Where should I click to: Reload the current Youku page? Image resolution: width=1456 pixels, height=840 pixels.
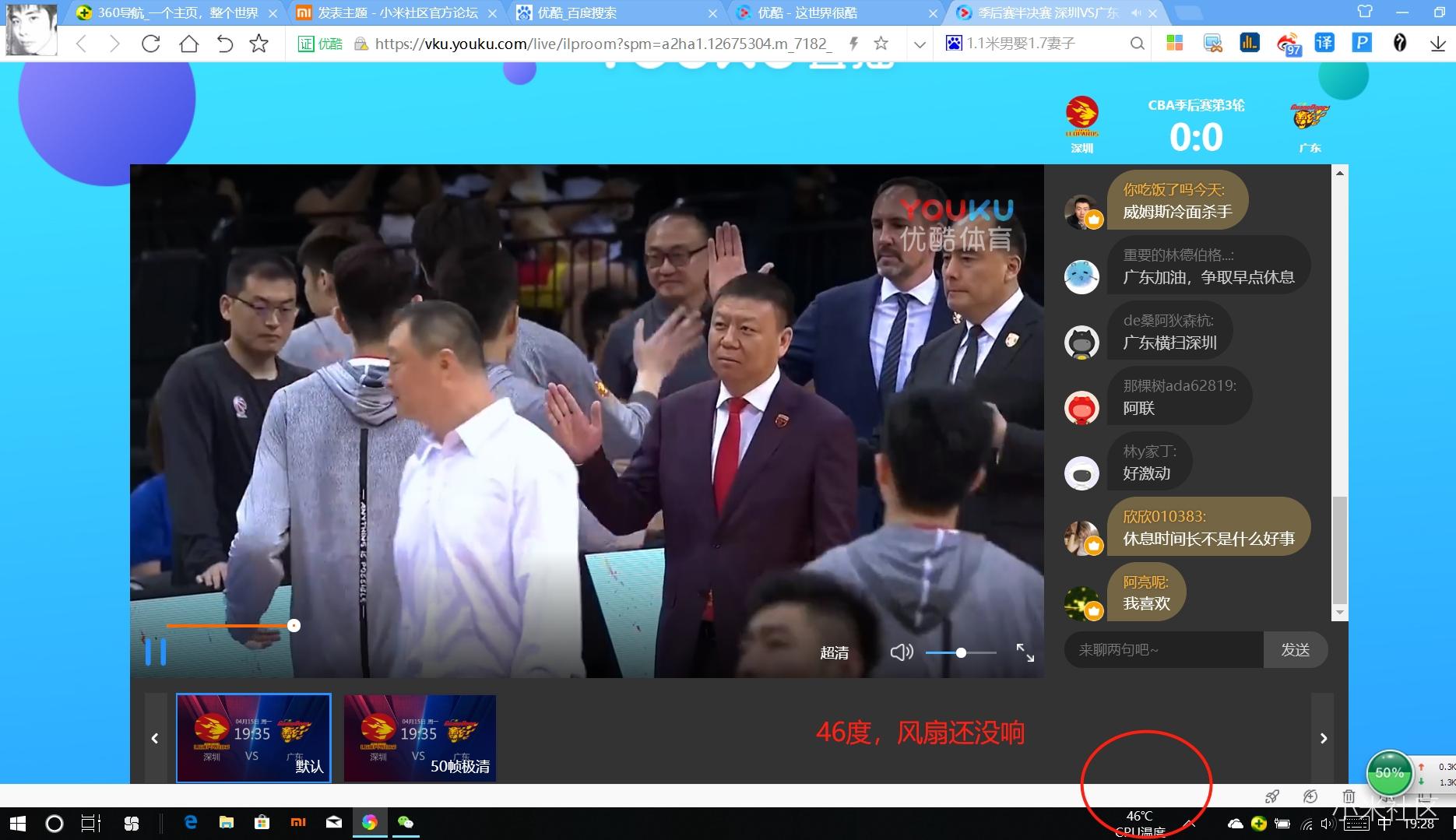point(151,44)
